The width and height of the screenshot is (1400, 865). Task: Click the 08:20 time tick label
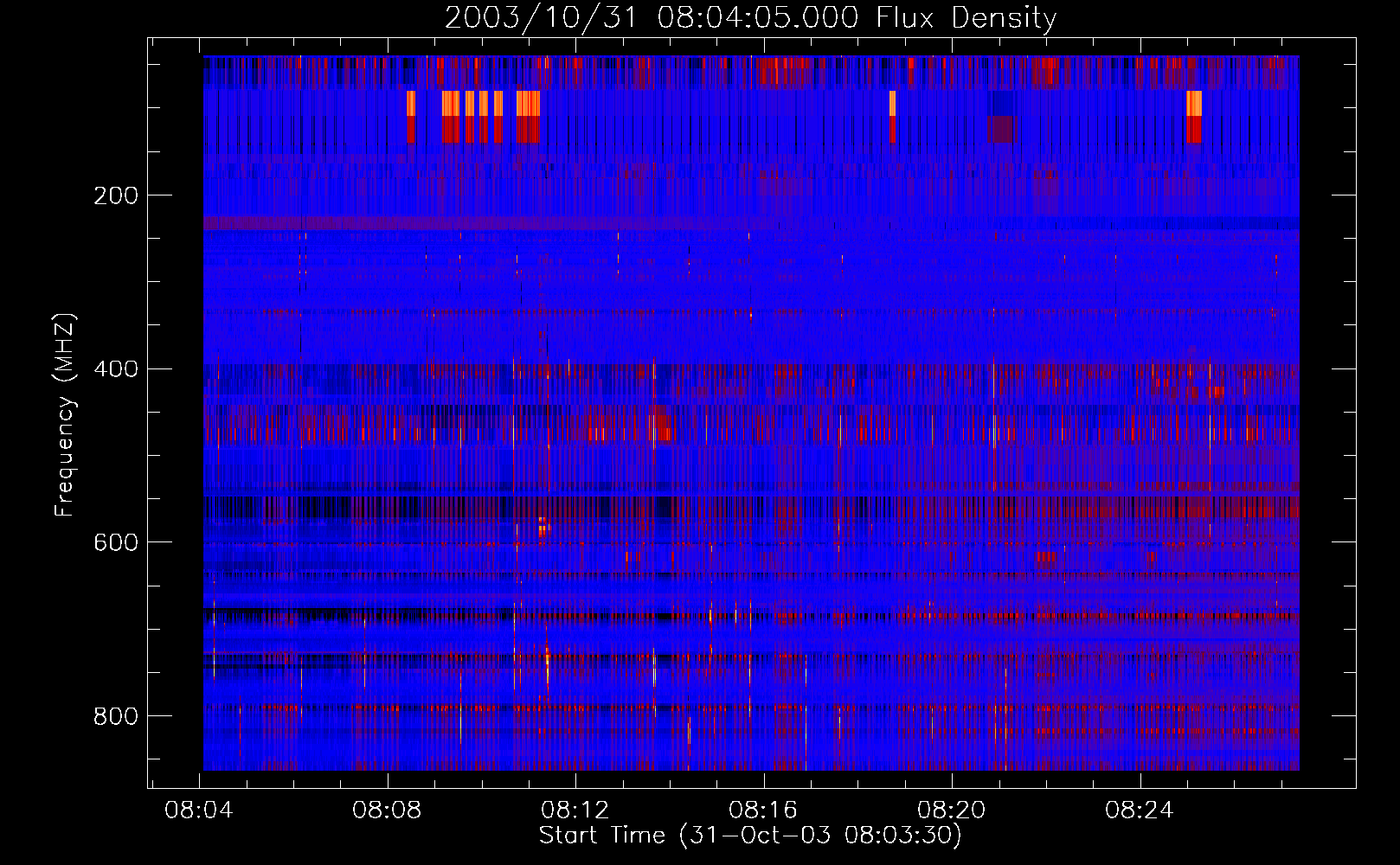pyautogui.click(x=952, y=811)
